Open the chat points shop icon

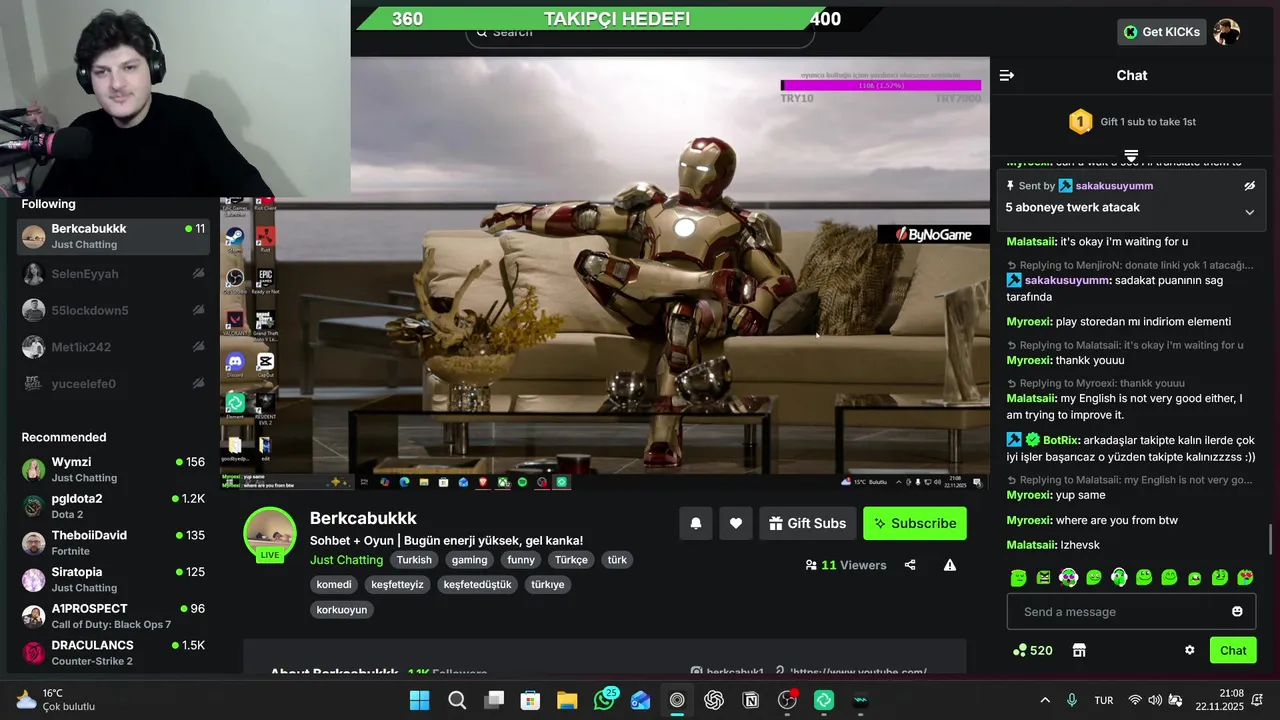[x=1079, y=650]
